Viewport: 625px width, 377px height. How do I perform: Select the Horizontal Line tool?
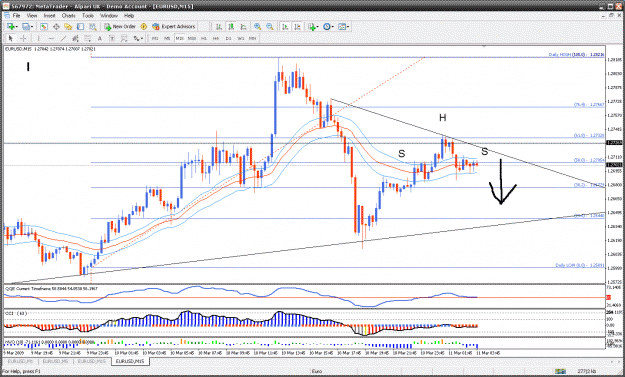[x=51, y=38]
